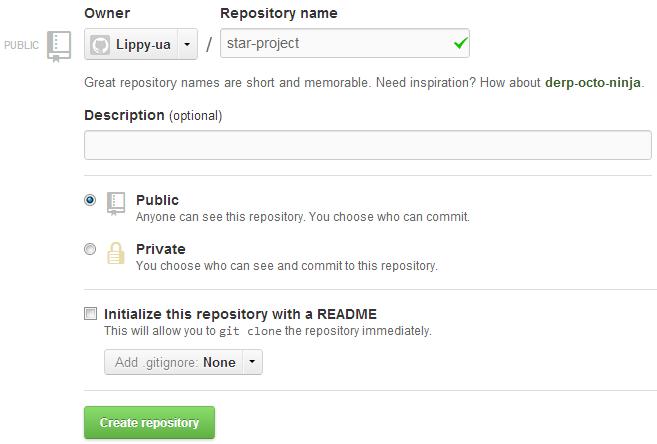The width and height of the screenshot is (657, 444).
Task: Click the Private option label text
Action: (x=160, y=249)
